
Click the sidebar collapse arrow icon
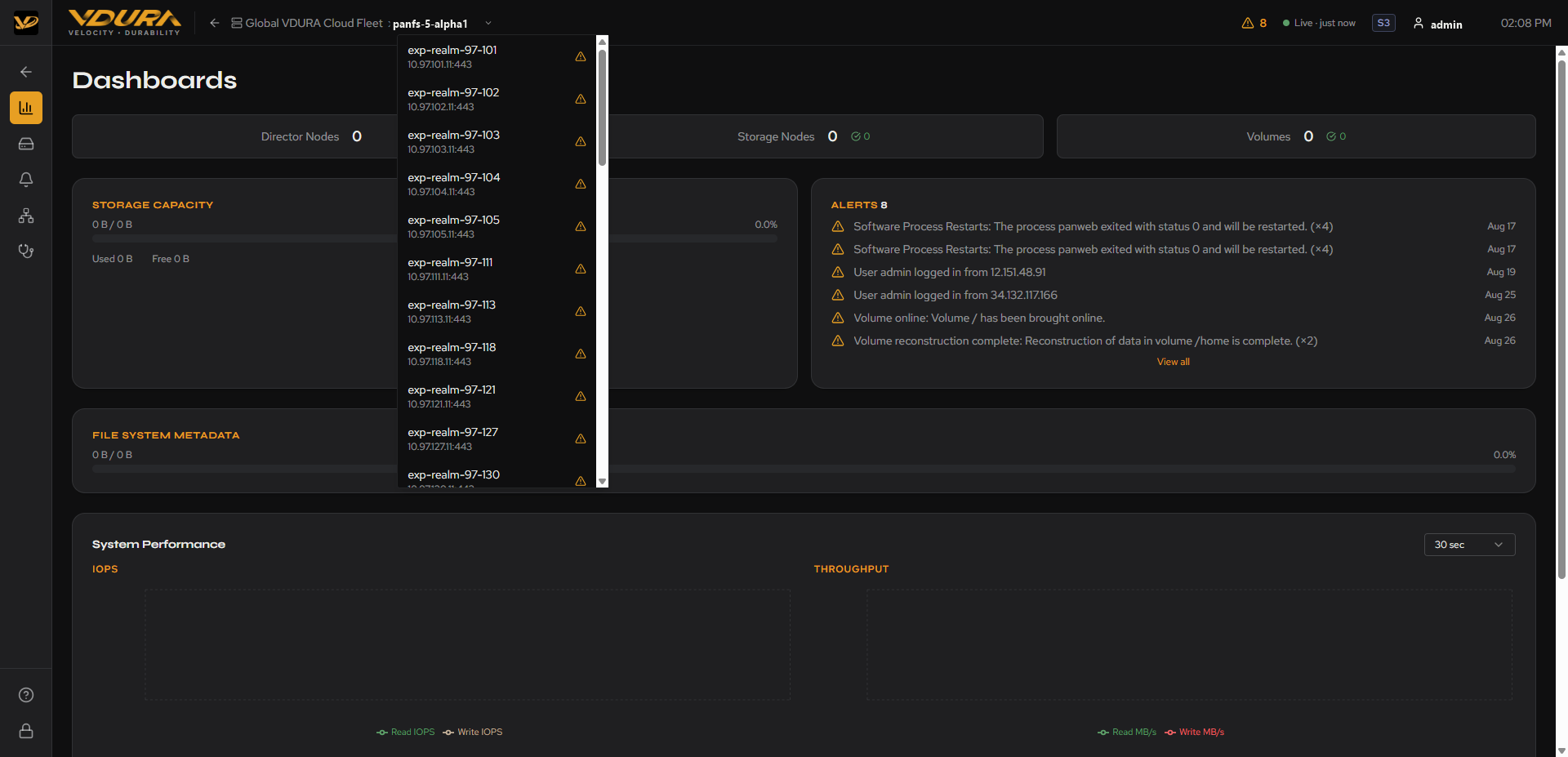click(x=26, y=72)
